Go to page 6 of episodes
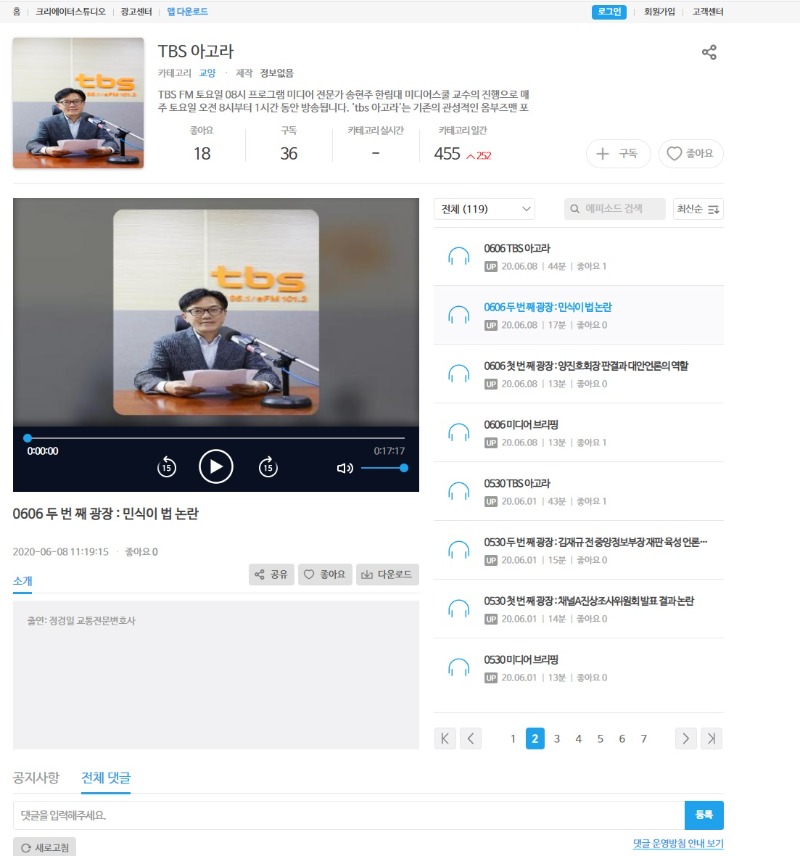This screenshot has width=800, height=856. click(x=622, y=739)
